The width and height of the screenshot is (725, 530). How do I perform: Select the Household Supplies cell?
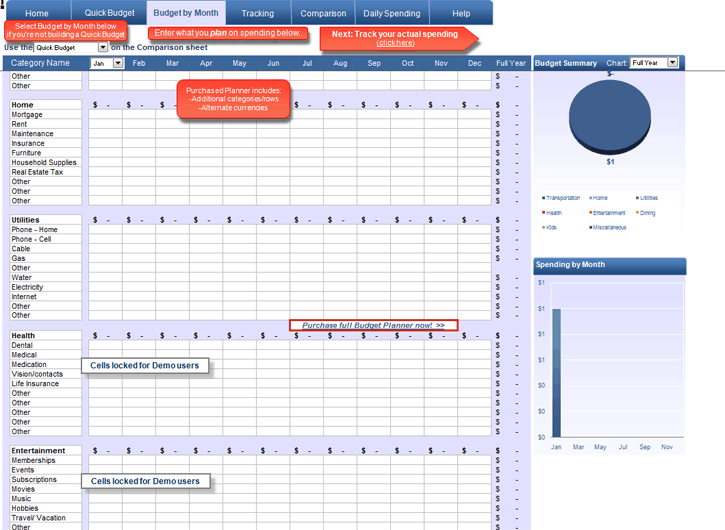pyautogui.click(x=45, y=162)
